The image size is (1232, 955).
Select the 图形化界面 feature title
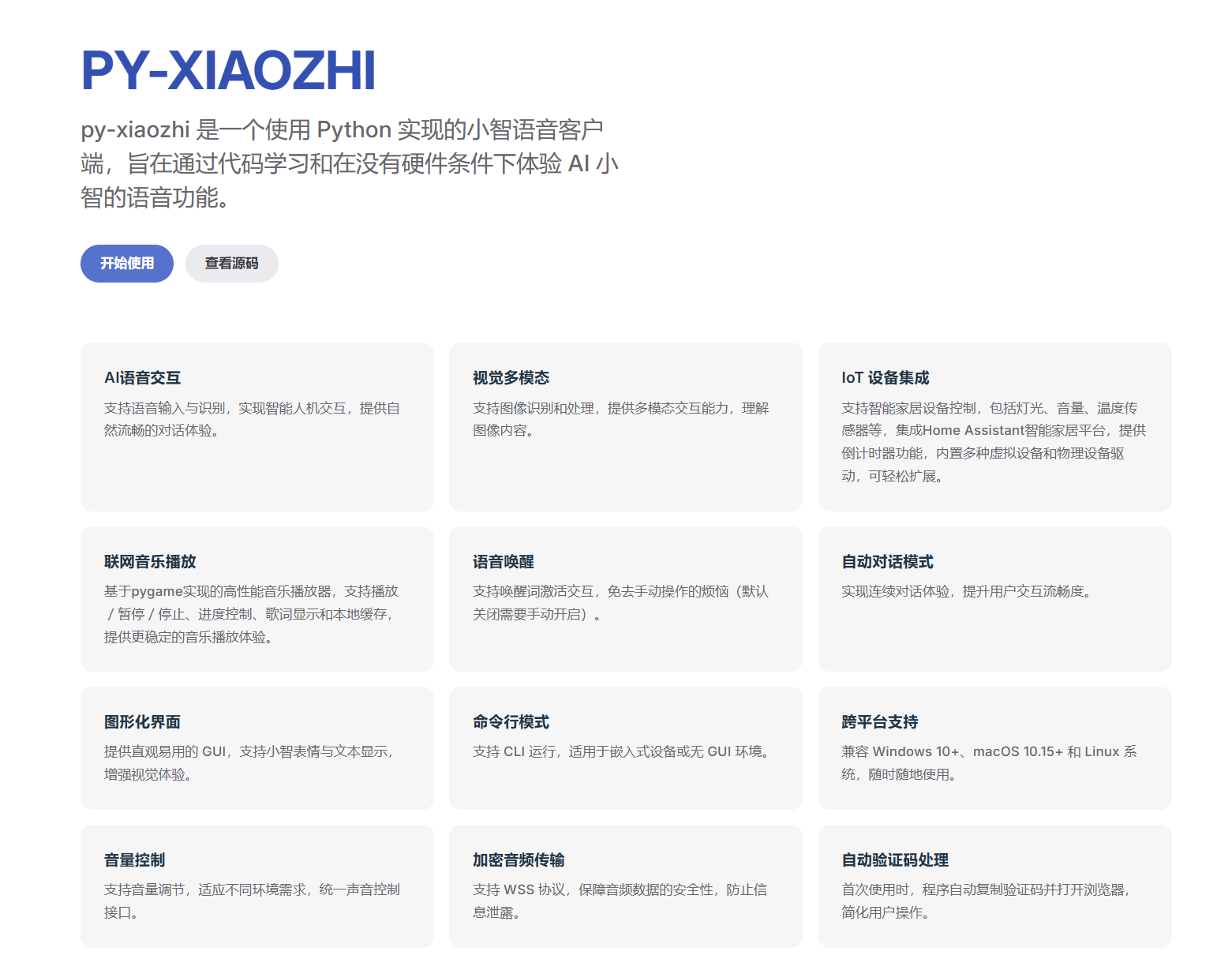coord(143,722)
